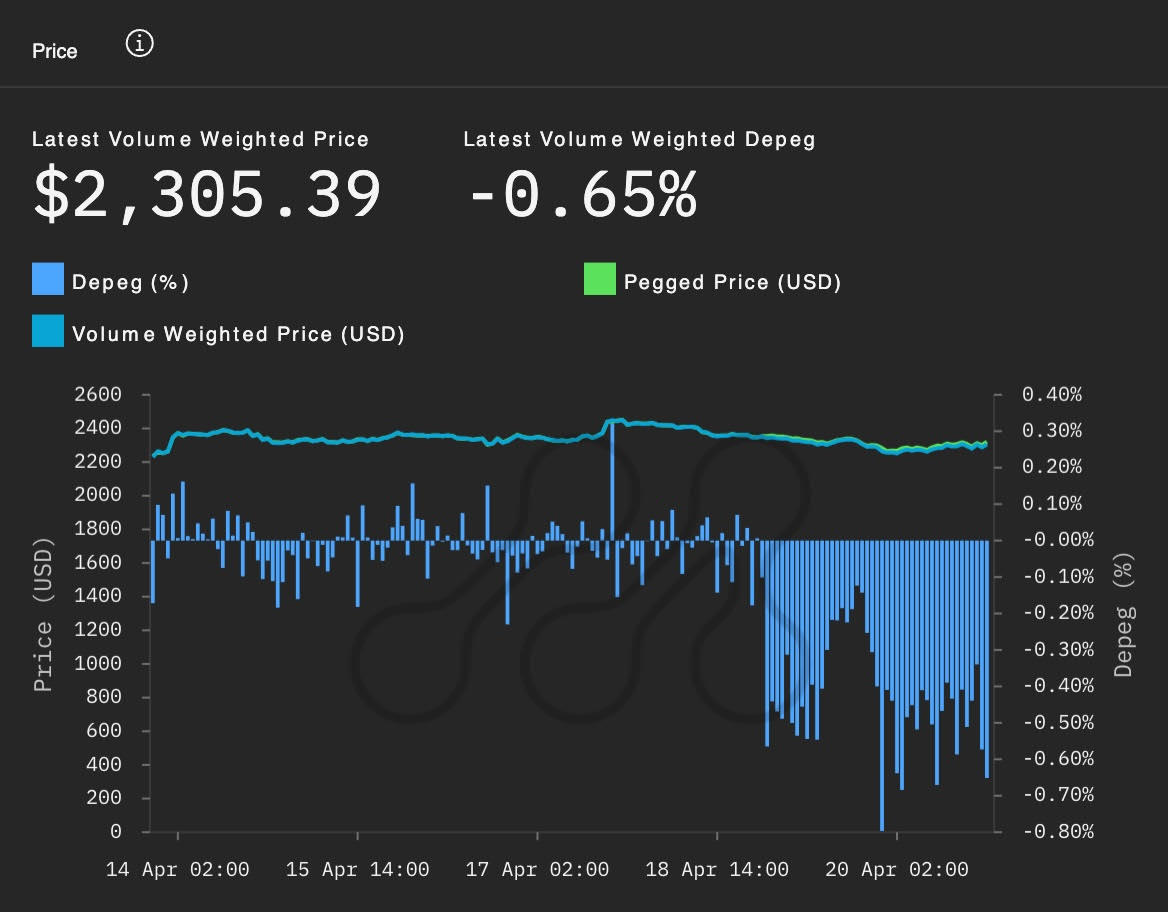Click the 2400 price axis tick label
This screenshot has height=912, width=1168.
pos(98,428)
